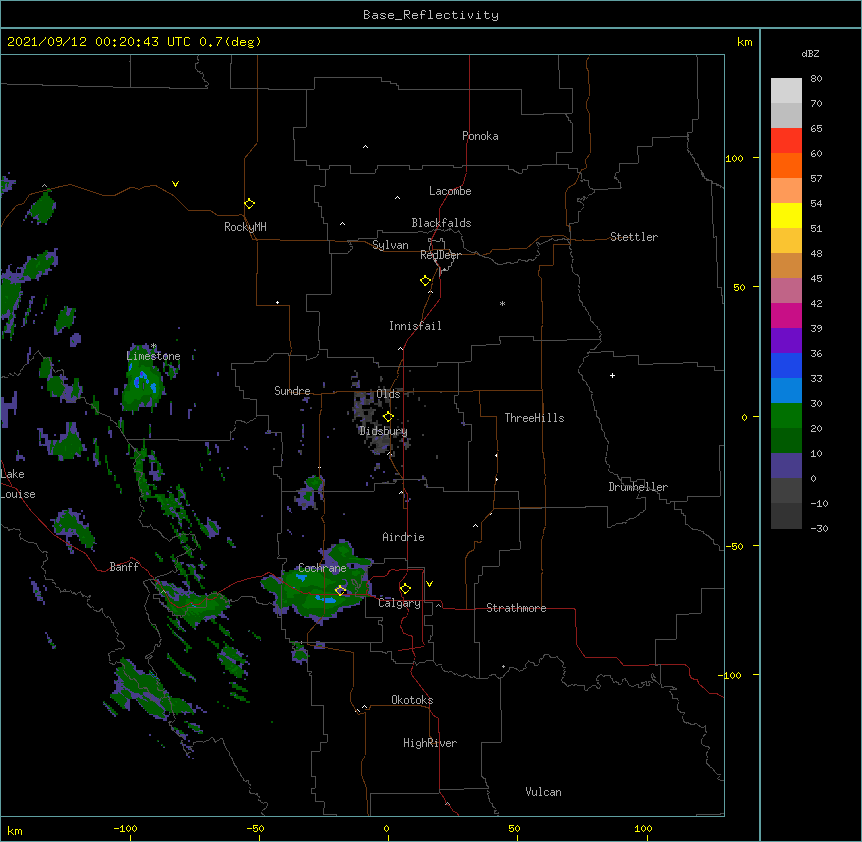Click the Airdrie city label
The width and height of the screenshot is (862, 842).
[x=403, y=537]
